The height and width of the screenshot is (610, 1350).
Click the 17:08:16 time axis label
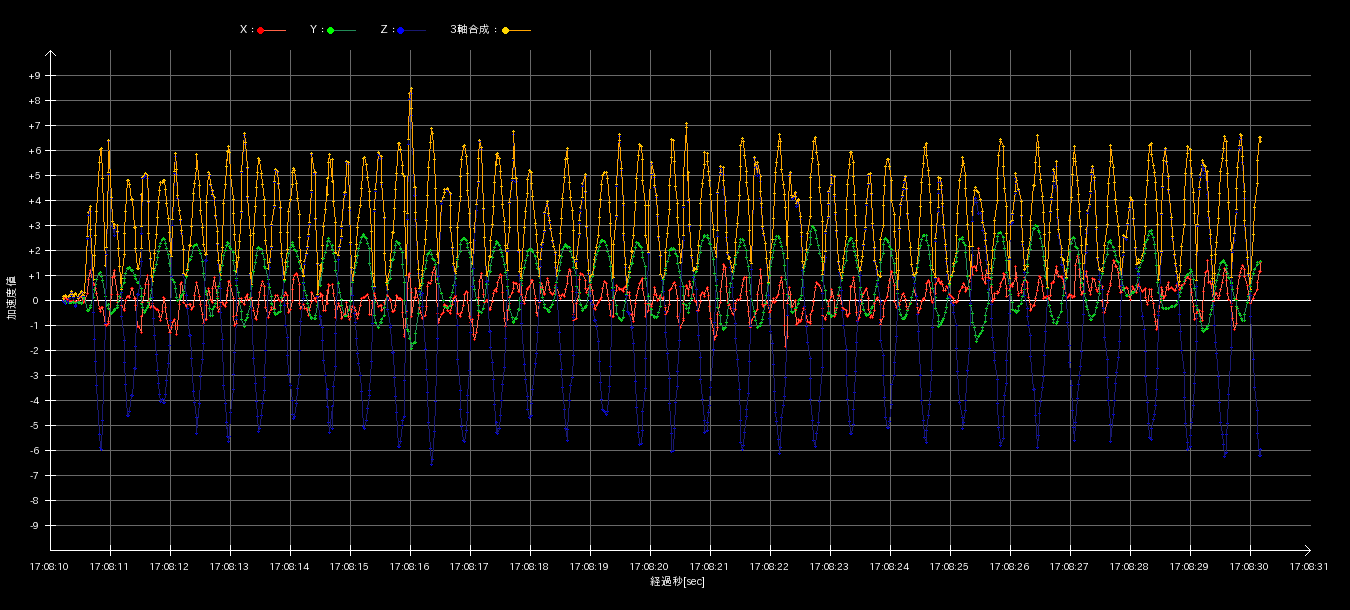tap(410, 566)
